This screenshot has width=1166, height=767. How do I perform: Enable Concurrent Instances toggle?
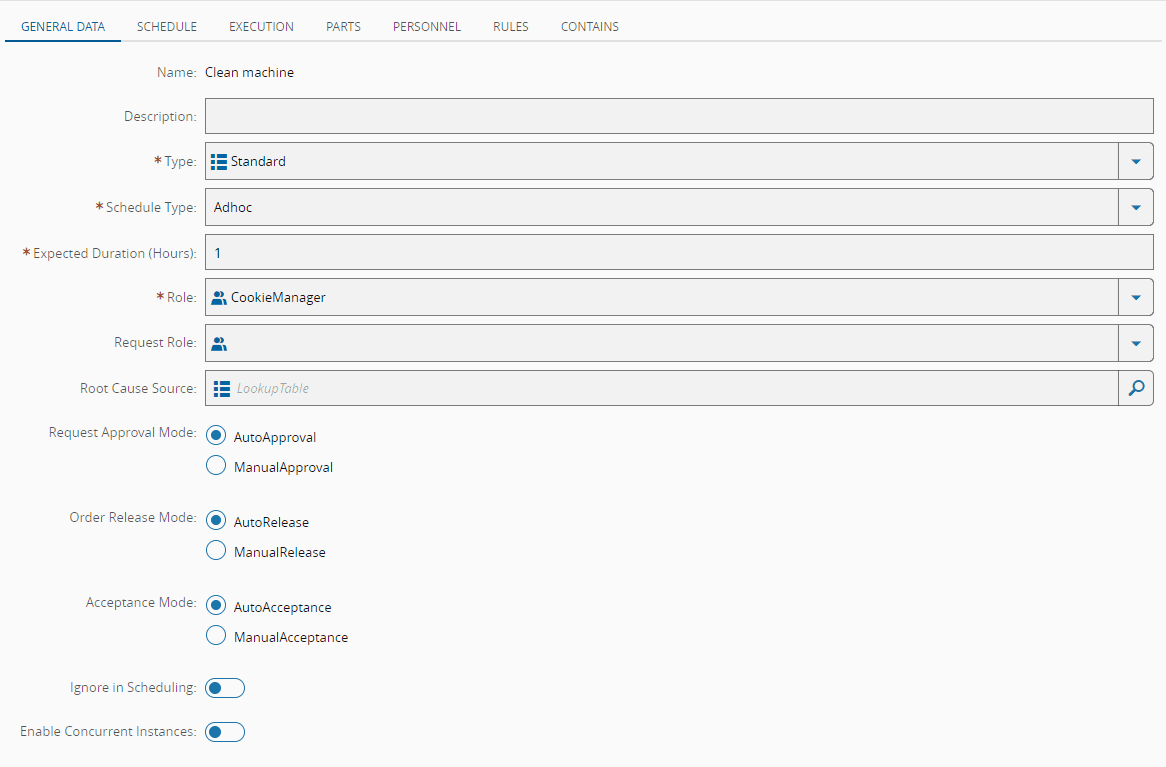225,732
